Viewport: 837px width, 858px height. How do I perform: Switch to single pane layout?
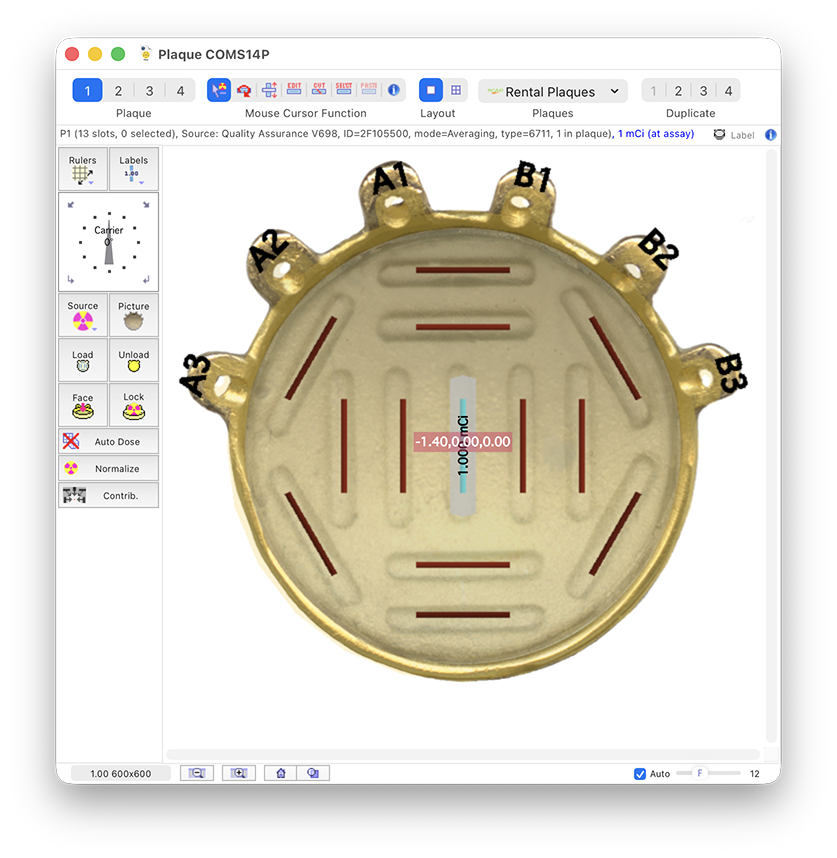[431, 90]
